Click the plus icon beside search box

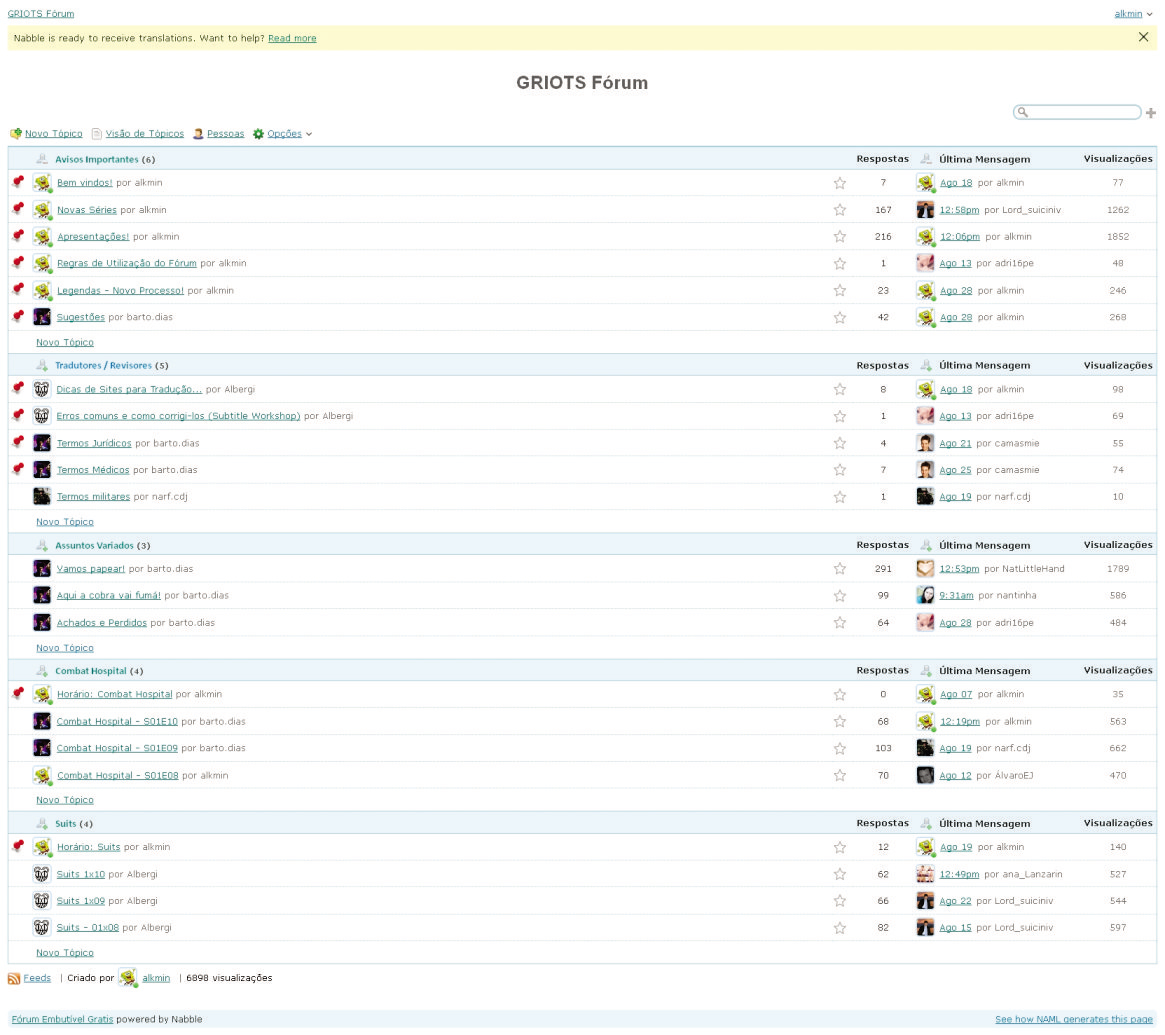pyautogui.click(x=1150, y=113)
